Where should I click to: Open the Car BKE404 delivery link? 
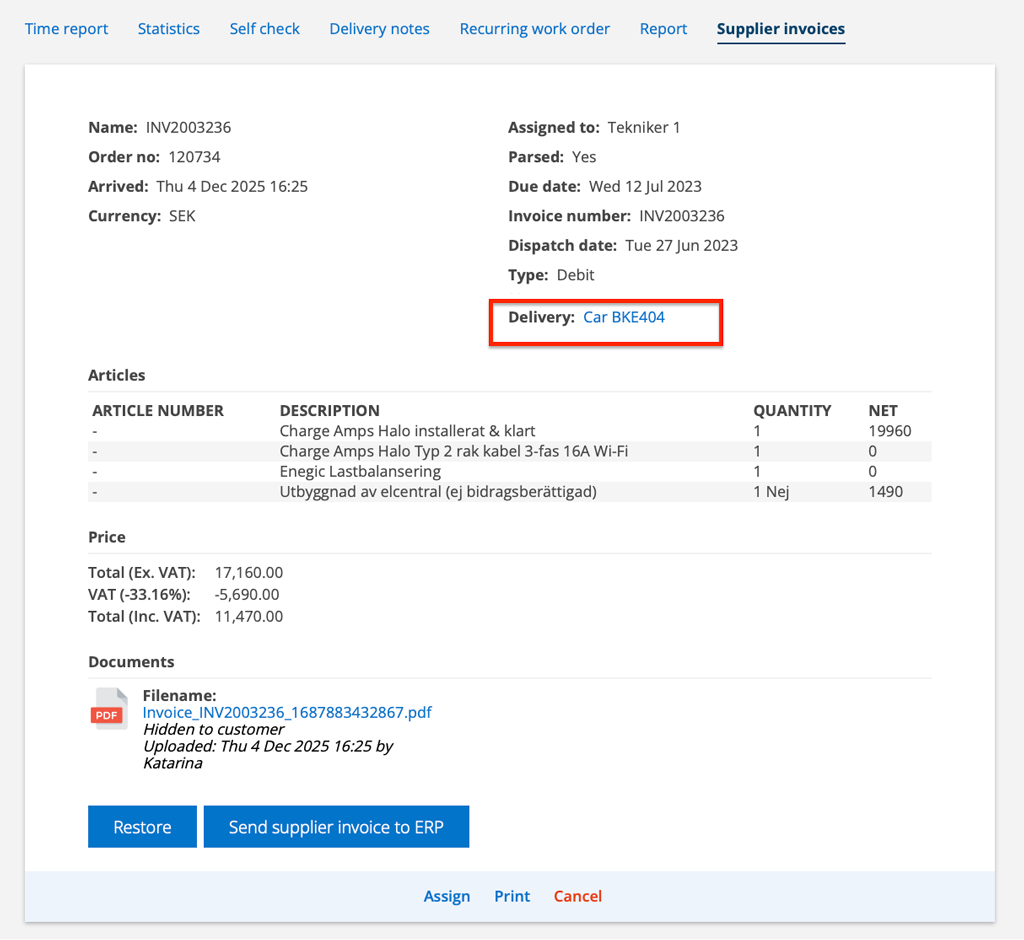623,317
